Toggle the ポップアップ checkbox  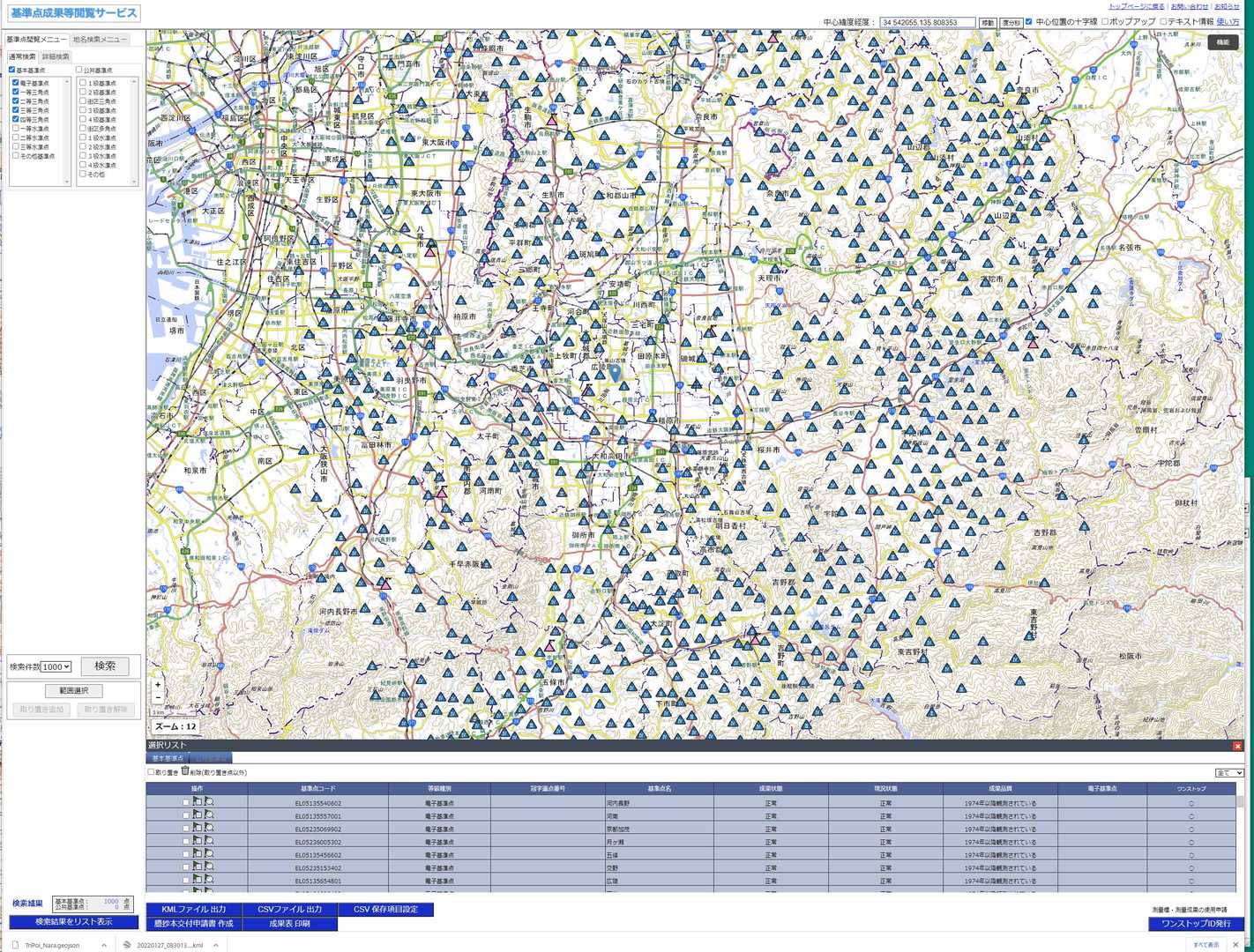(x=1105, y=22)
